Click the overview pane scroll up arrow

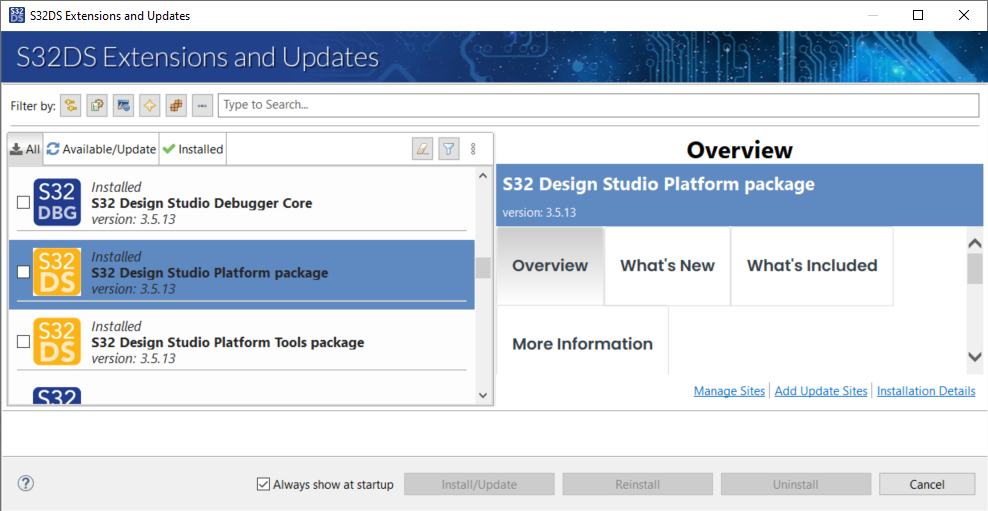(x=975, y=243)
